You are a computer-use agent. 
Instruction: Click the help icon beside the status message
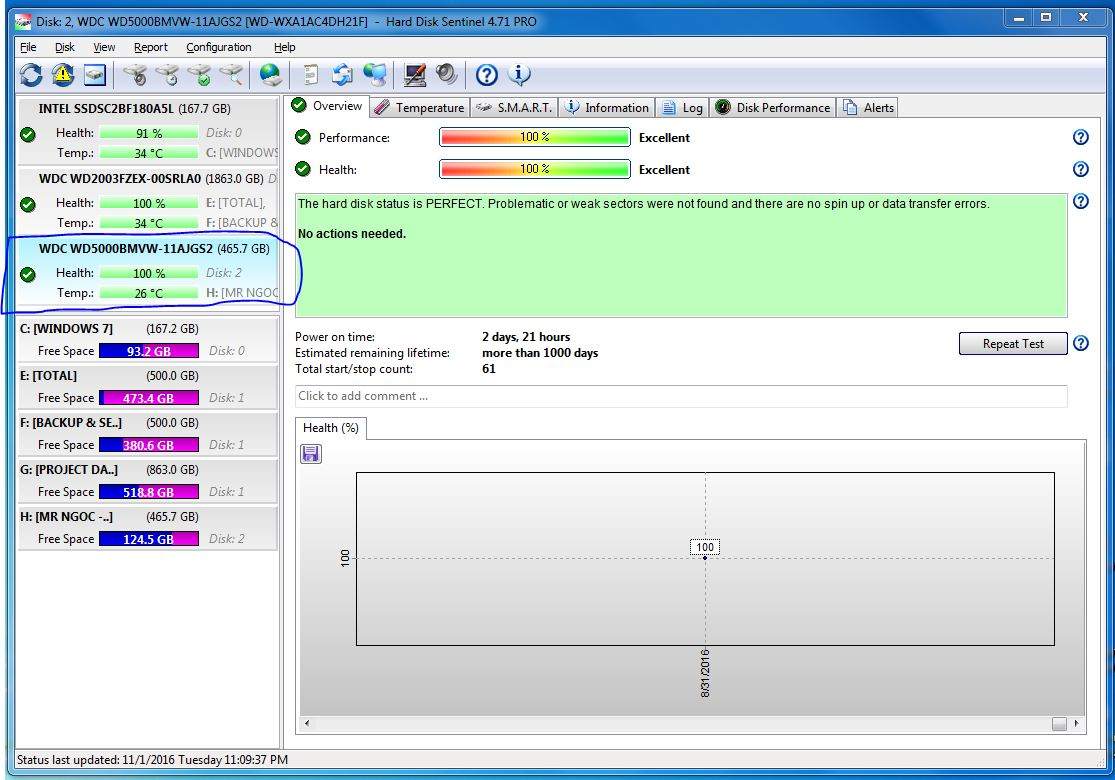pos(1080,201)
